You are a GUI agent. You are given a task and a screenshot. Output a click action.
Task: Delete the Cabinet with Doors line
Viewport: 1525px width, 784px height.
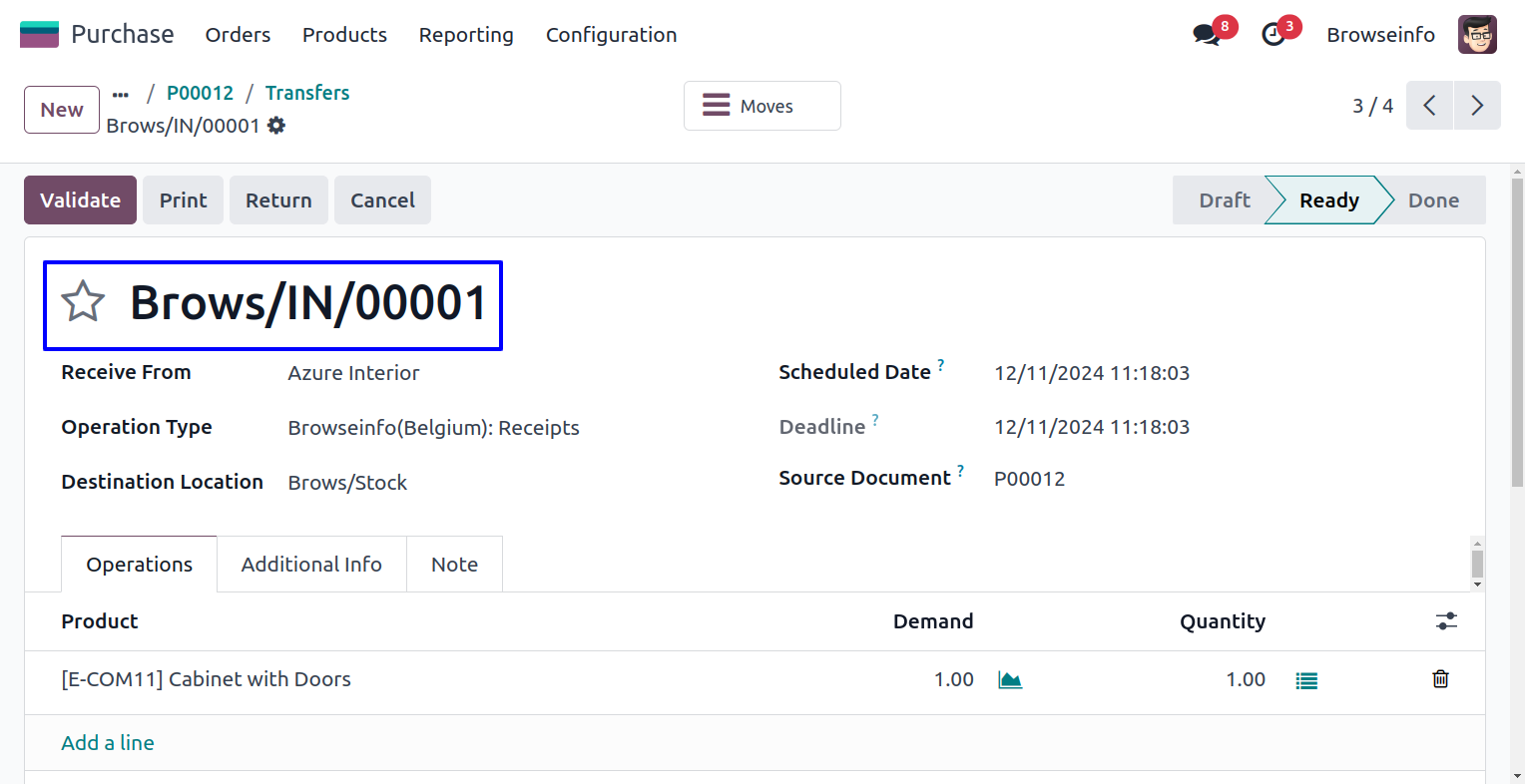point(1440,679)
